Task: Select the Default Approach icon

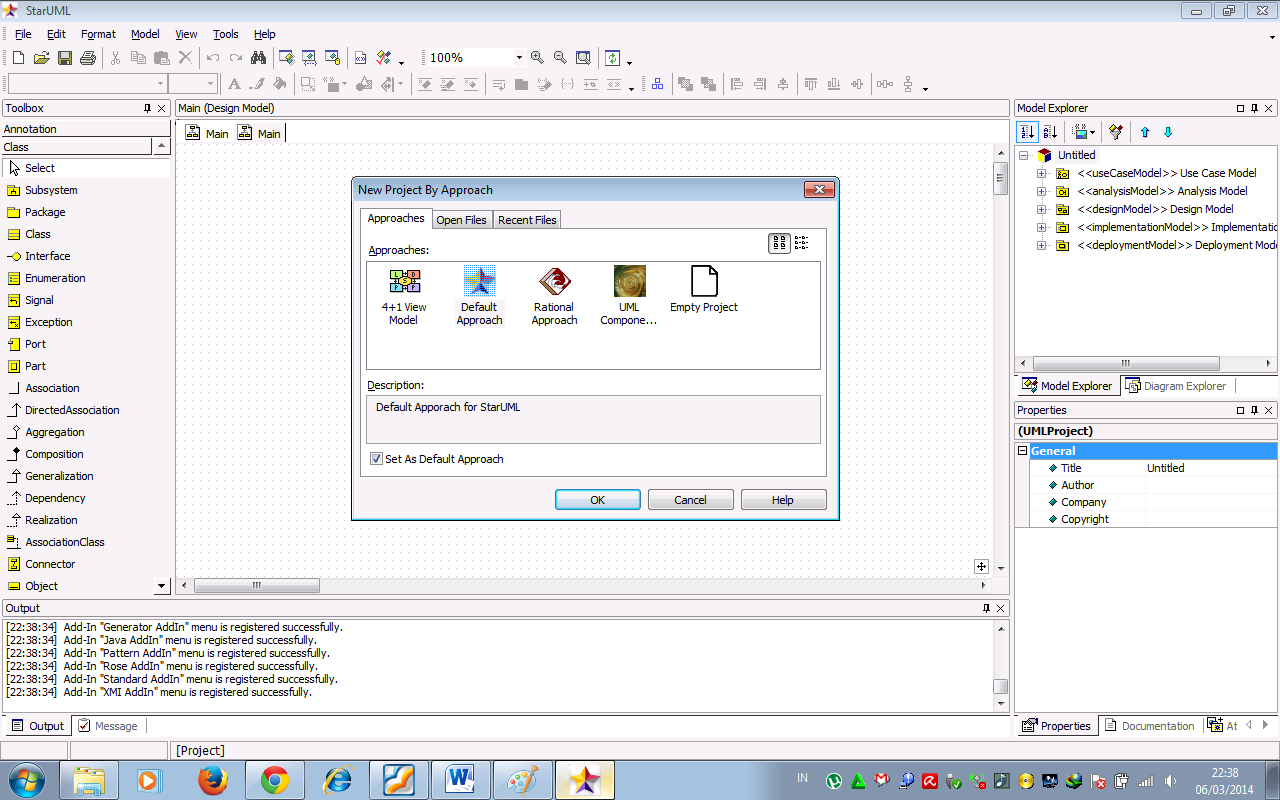Action: [479, 296]
